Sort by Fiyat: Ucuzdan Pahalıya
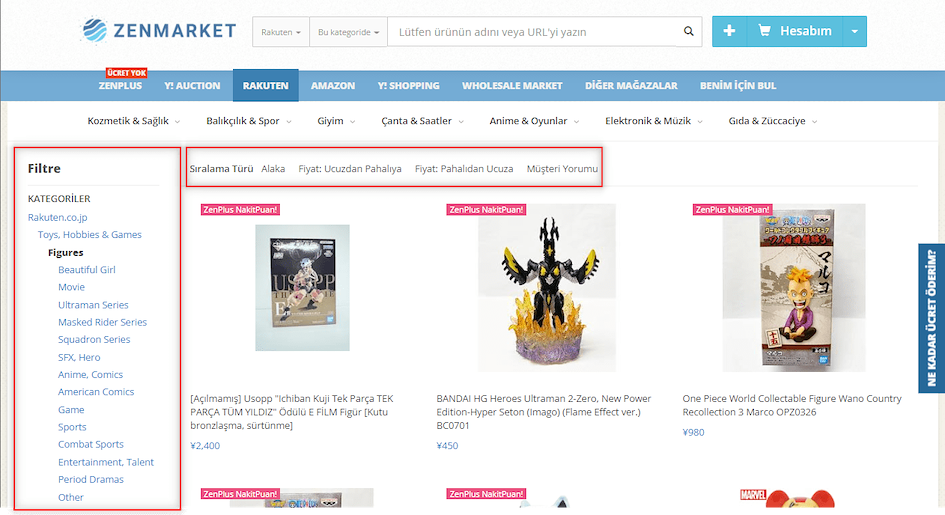 [x=350, y=169]
